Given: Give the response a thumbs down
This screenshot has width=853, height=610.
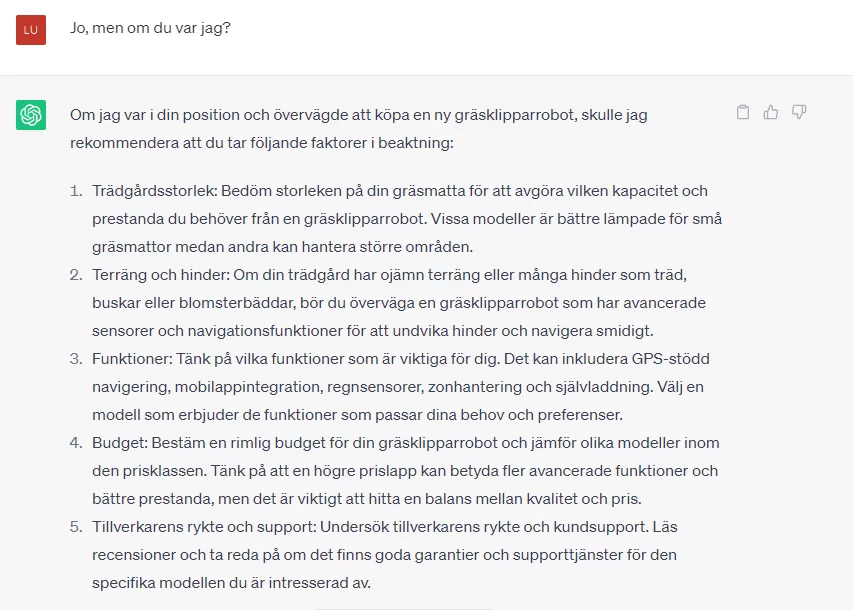Looking at the screenshot, I should 799,112.
